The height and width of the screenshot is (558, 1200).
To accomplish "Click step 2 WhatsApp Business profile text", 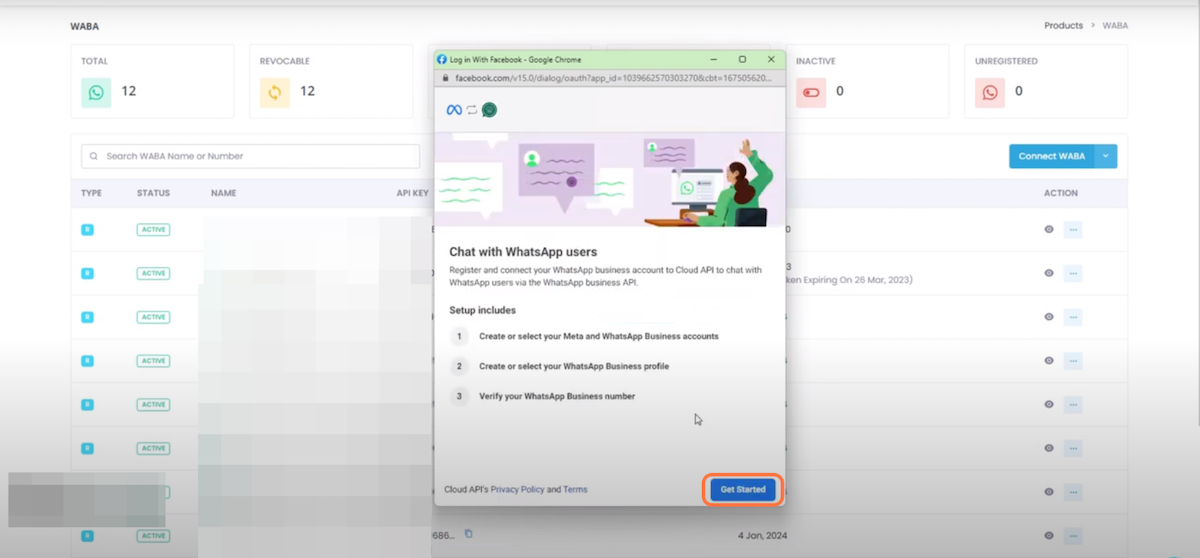I will (574, 366).
